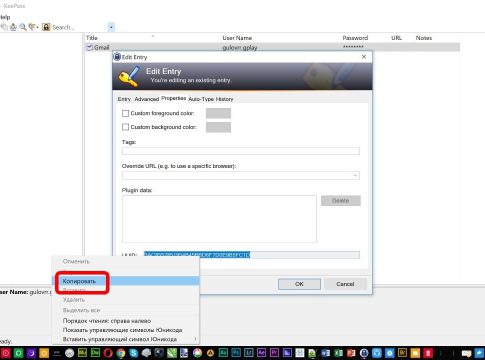
Task: Click the Lock Workspace padlock icon
Action: (x=46, y=27)
